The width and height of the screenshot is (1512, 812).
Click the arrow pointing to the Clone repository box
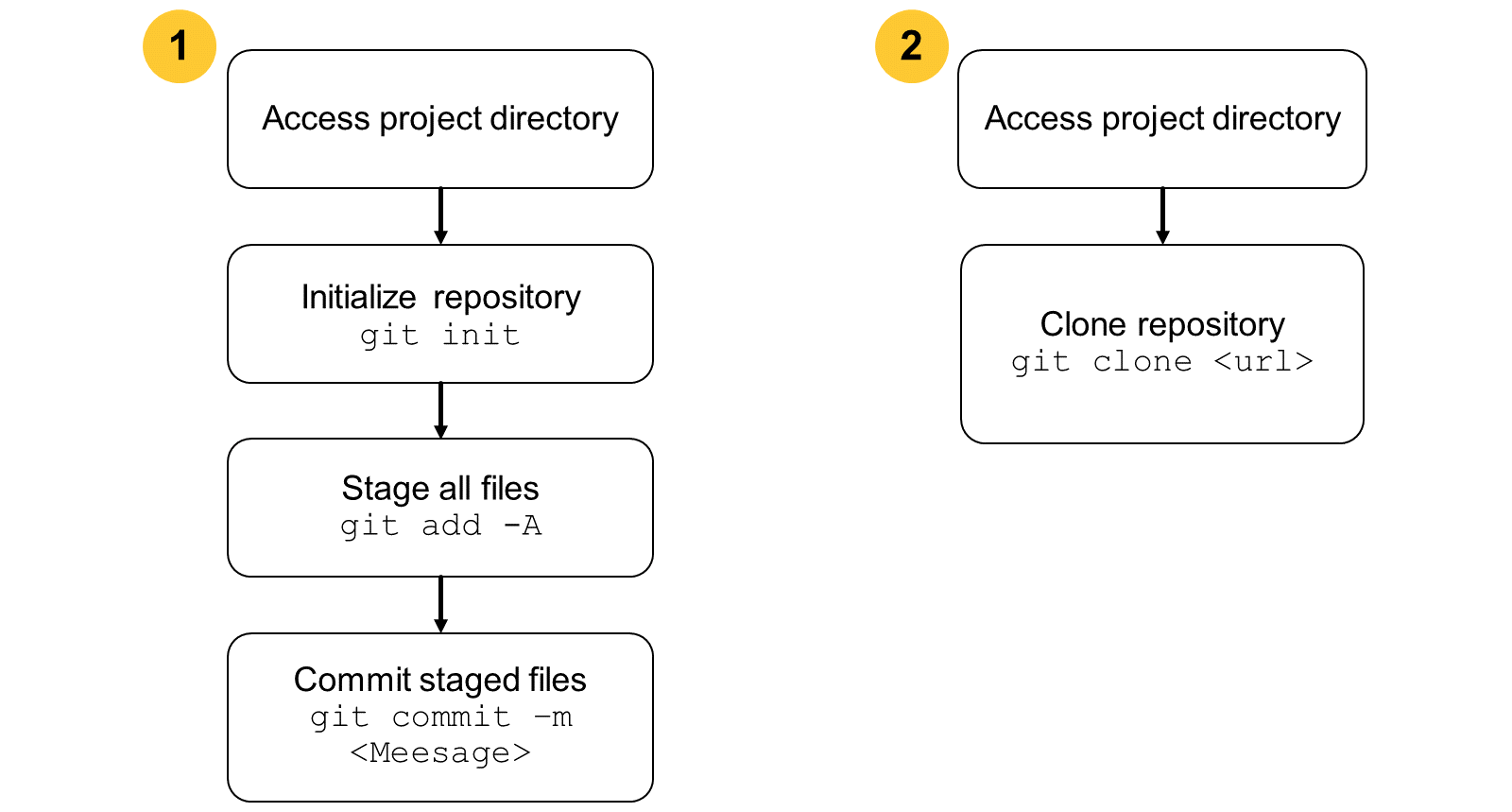point(1162,216)
